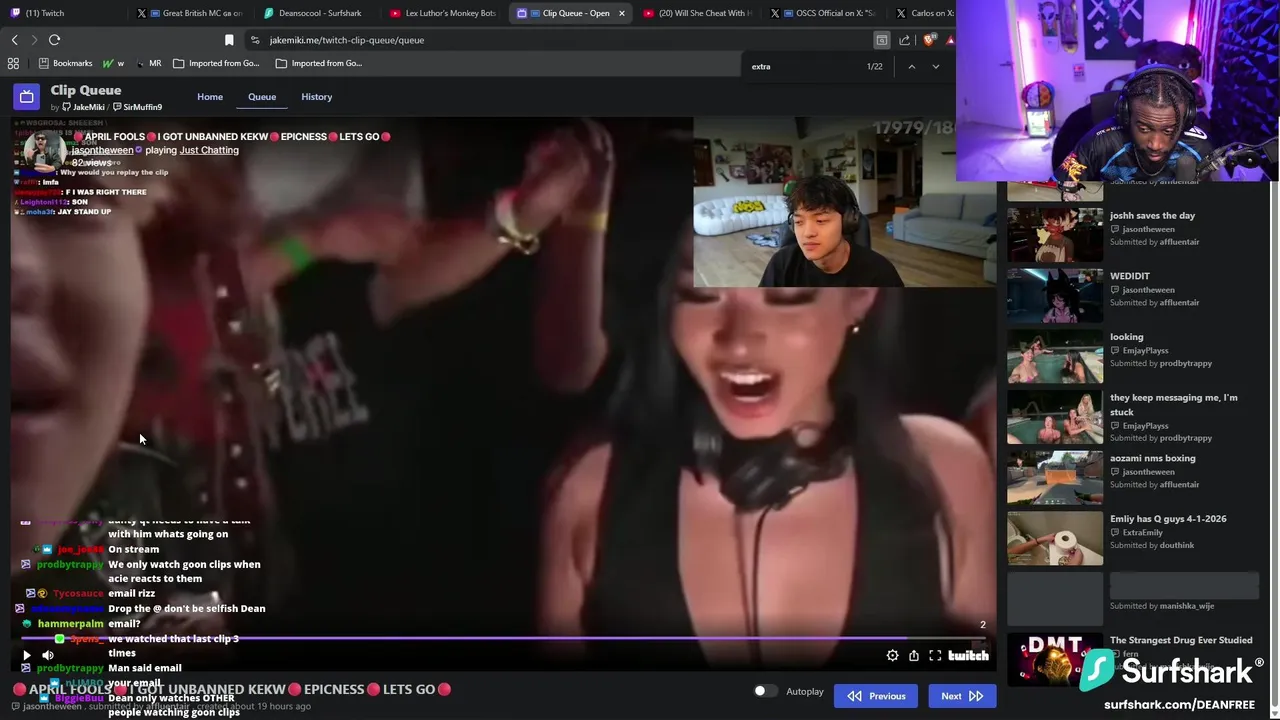This screenshot has height=720, width=1280.
Task: Share the clip from the player
Action: [x=914, y=655]
